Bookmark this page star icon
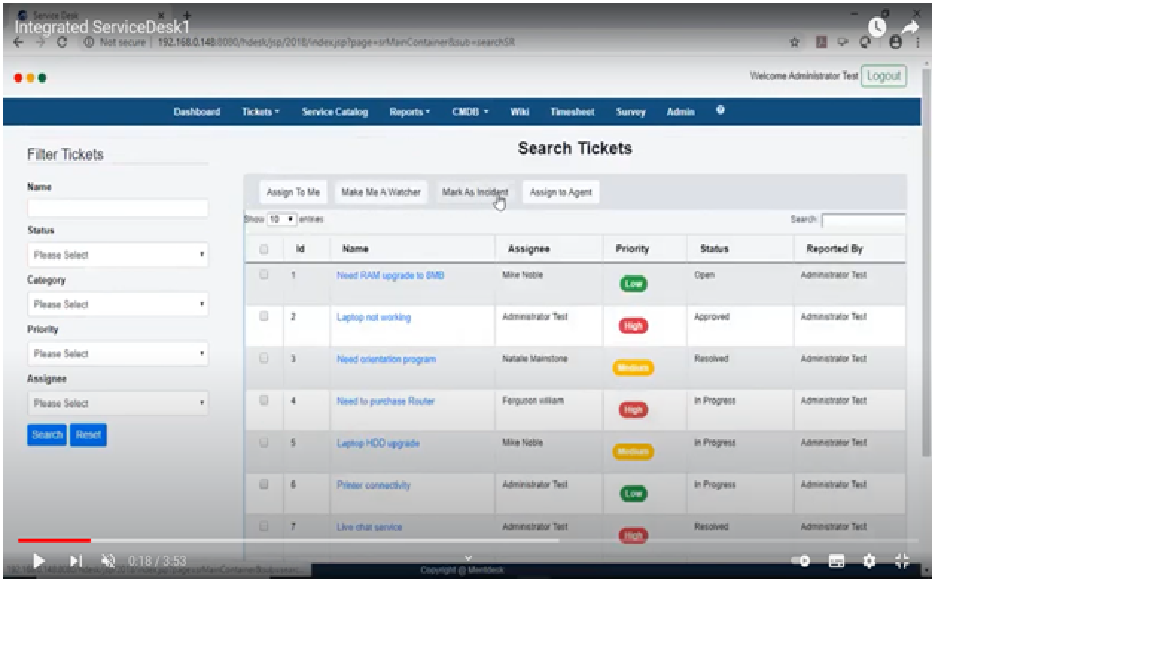The image size is (1152, 648). (x=794, y=43)
